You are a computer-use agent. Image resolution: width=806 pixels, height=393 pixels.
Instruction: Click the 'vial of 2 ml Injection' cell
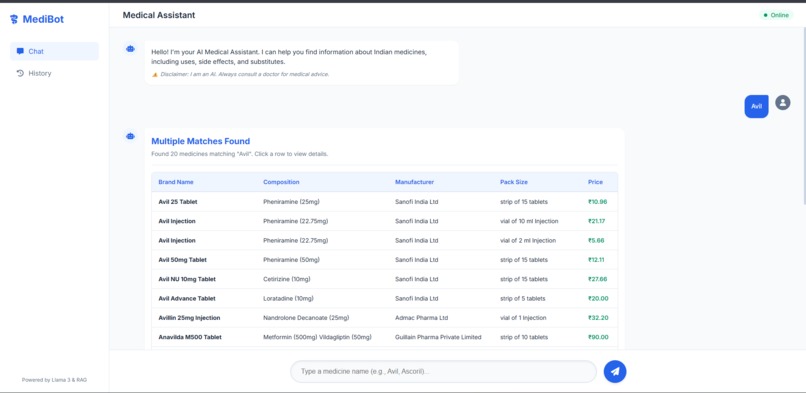pyautogui.click(x=527, y=240)
